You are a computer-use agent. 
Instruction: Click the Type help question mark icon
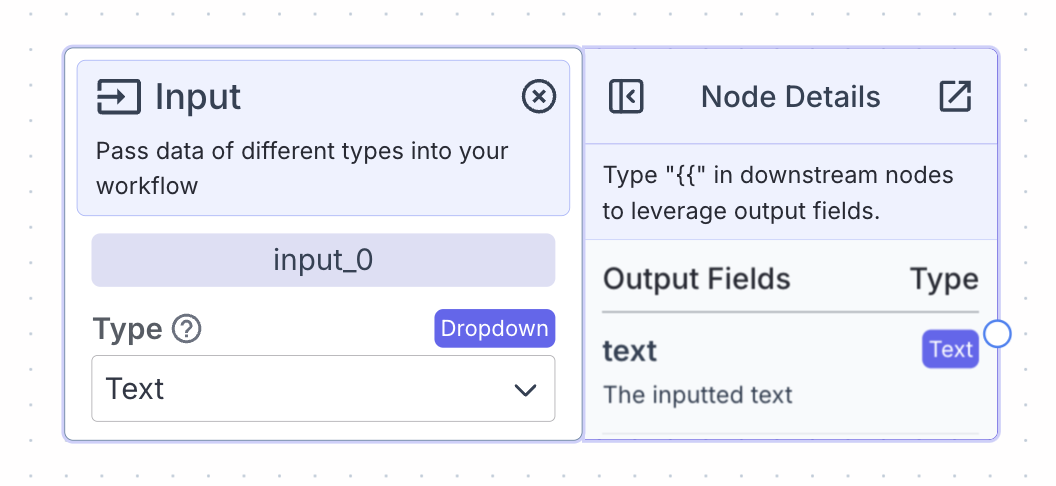pyautogui.click(x=186, y=329)
